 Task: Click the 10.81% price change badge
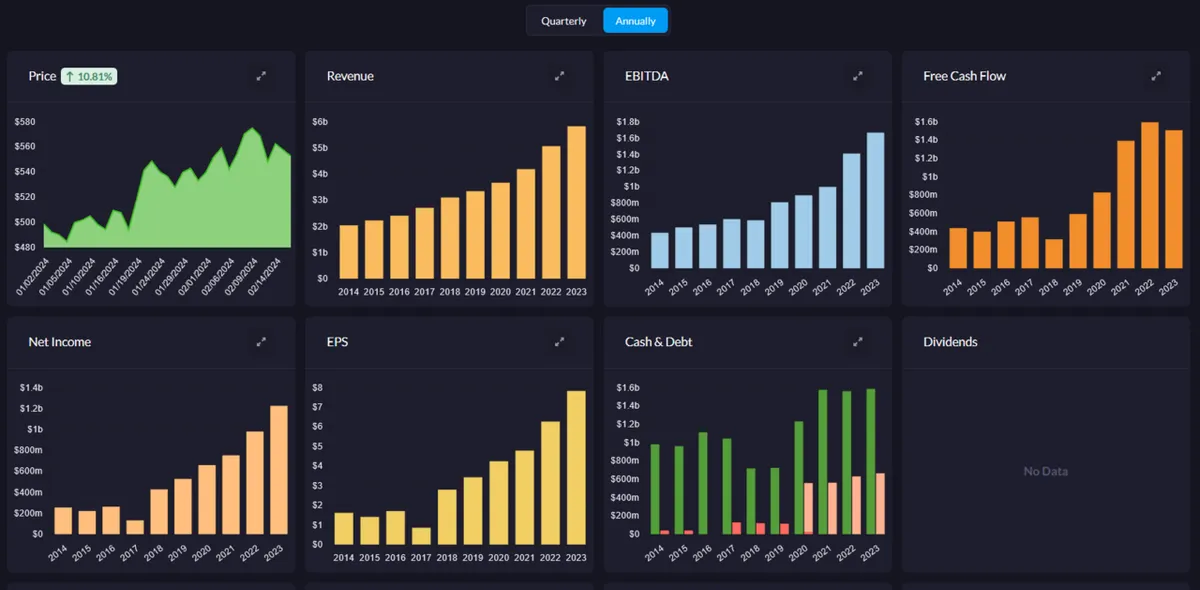coord(89,76)
